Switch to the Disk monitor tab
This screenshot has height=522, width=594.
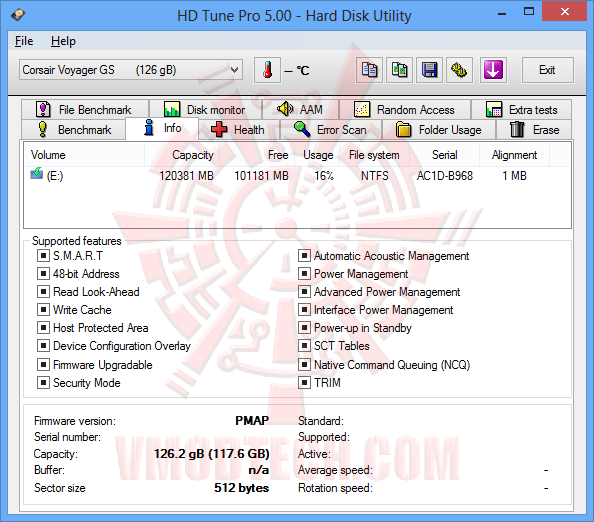tap(205, 109)
